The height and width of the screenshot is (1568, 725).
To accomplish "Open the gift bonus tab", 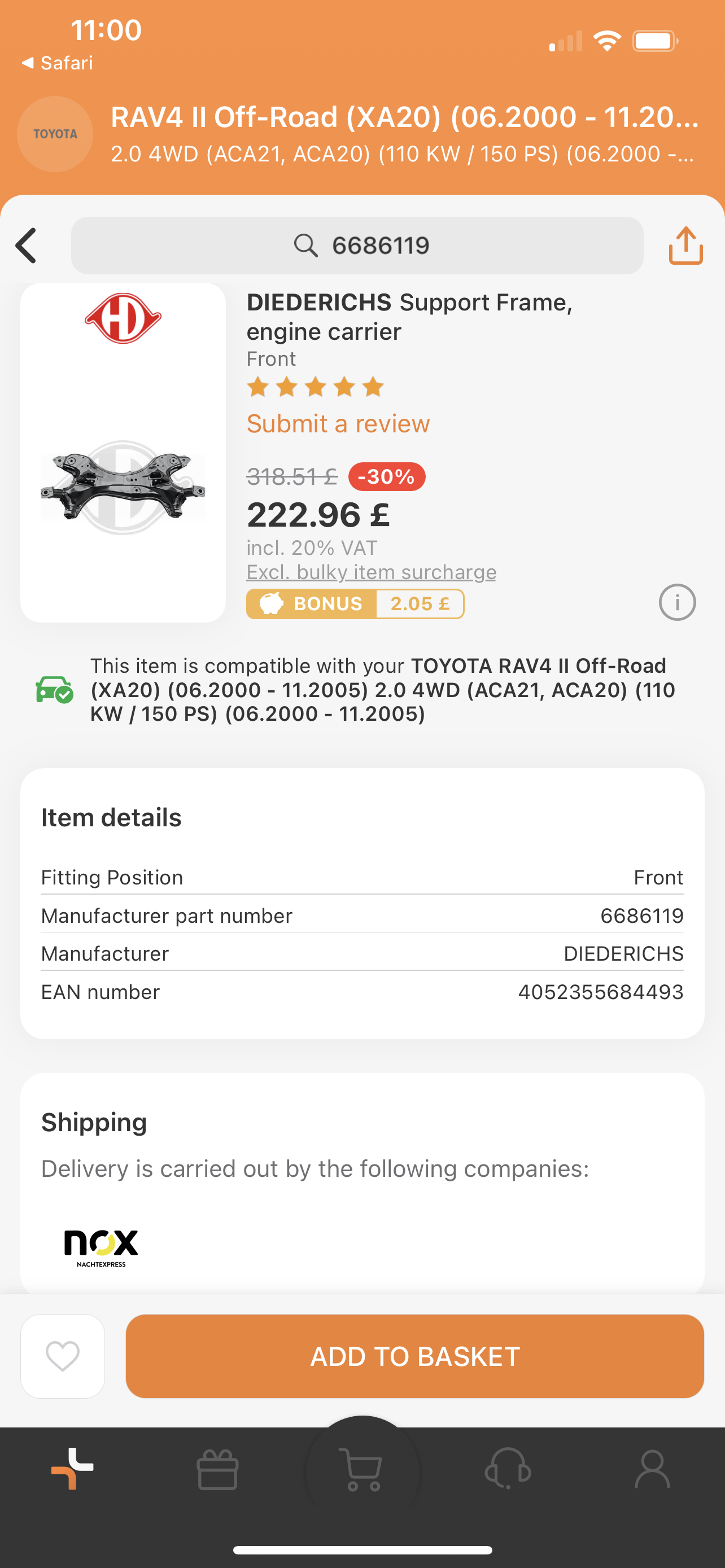I will point(217,1470).
